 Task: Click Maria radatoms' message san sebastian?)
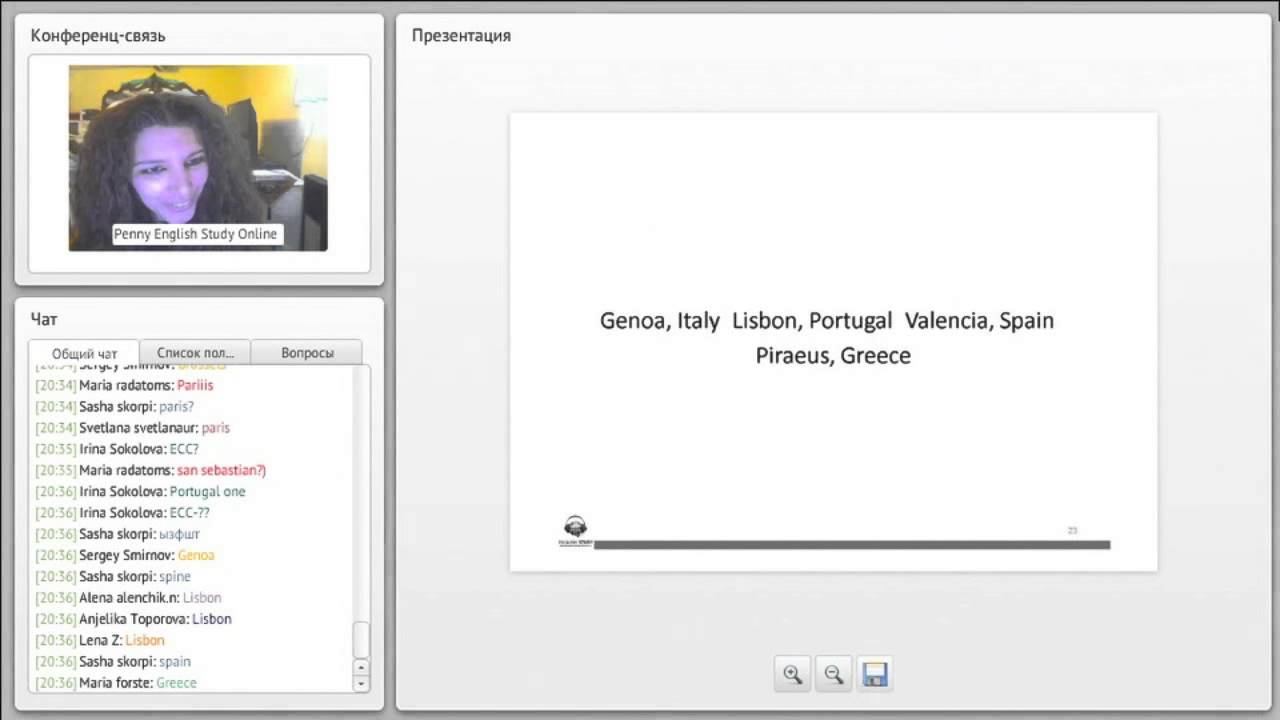pos(221,470)
